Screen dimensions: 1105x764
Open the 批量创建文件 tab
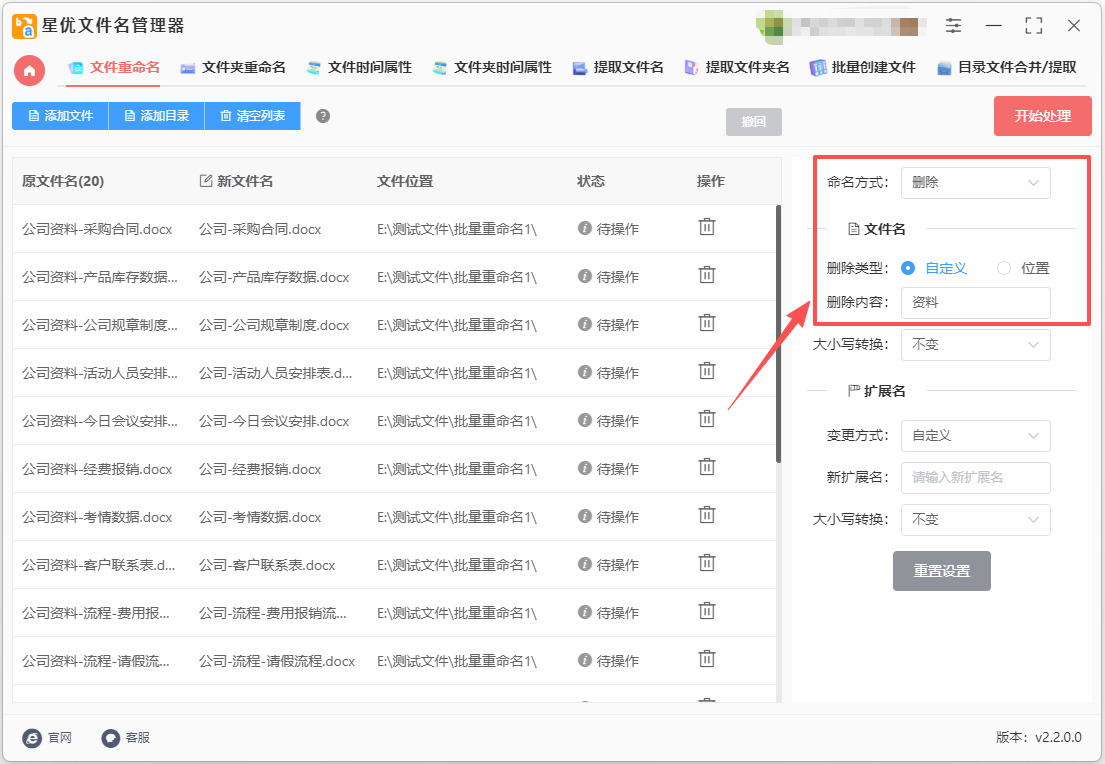click(x=863, y=68)
